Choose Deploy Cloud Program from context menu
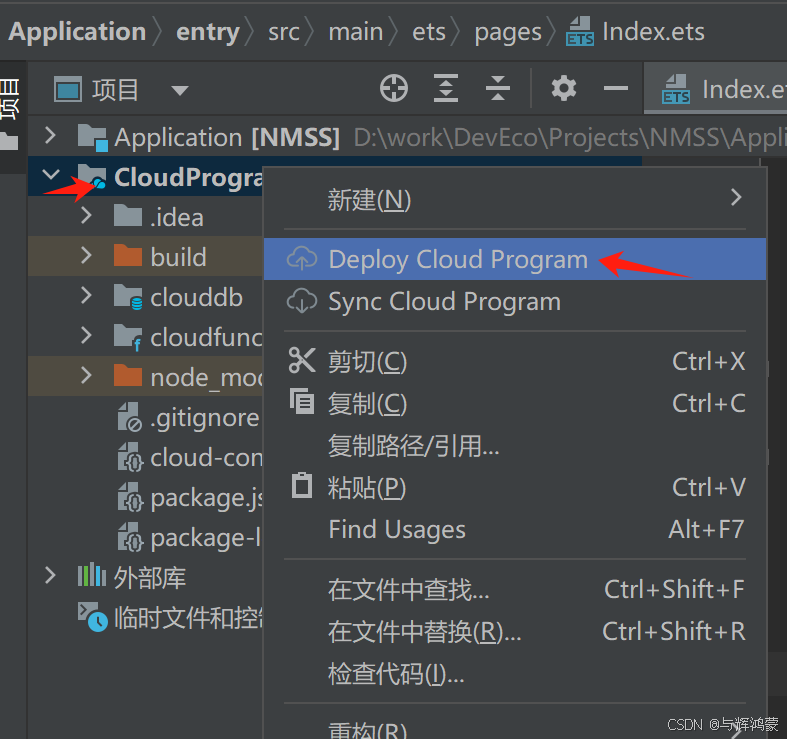The height and width of the screenshot is (739, 787). pyautogui.click(x=515, y=259)
